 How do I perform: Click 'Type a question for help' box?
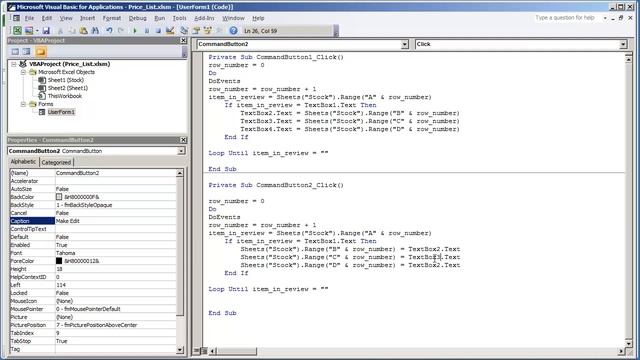565,18
